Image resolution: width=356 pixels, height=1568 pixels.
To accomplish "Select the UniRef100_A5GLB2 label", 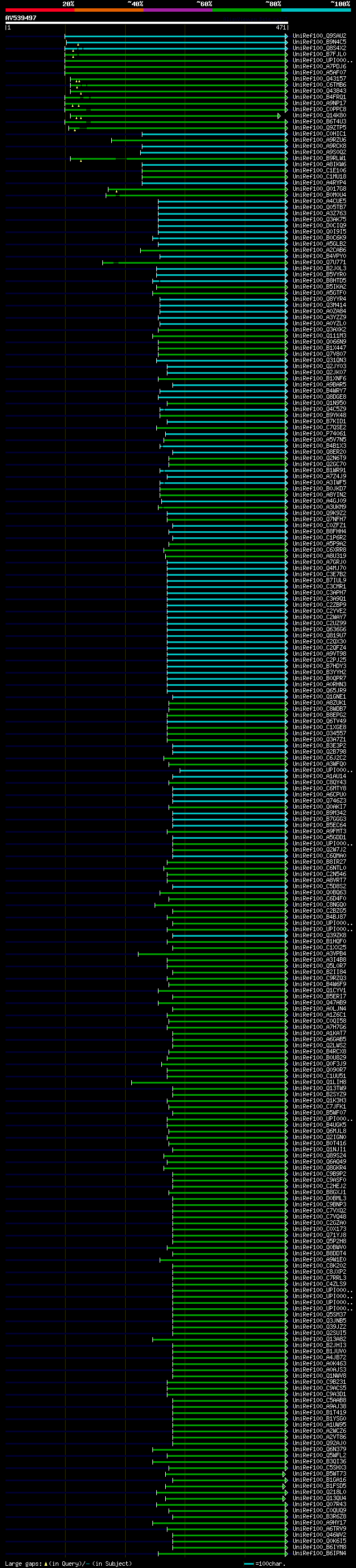I will [319, 244].
